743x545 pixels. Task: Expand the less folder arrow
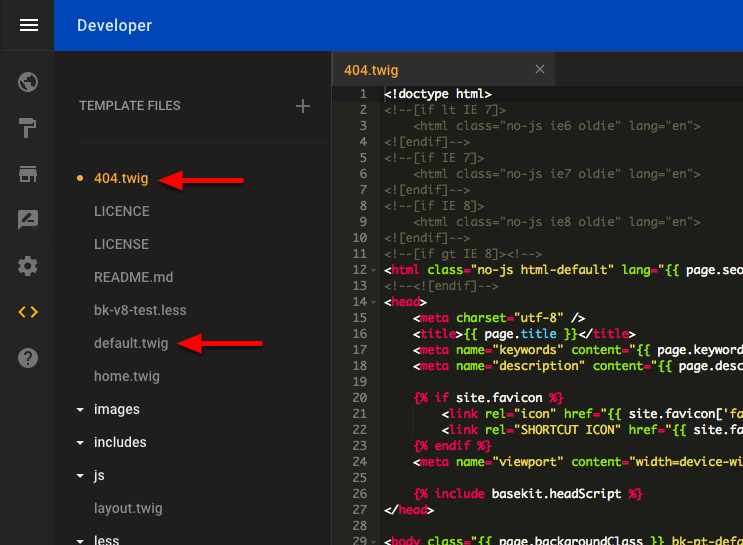pos(80,541)
